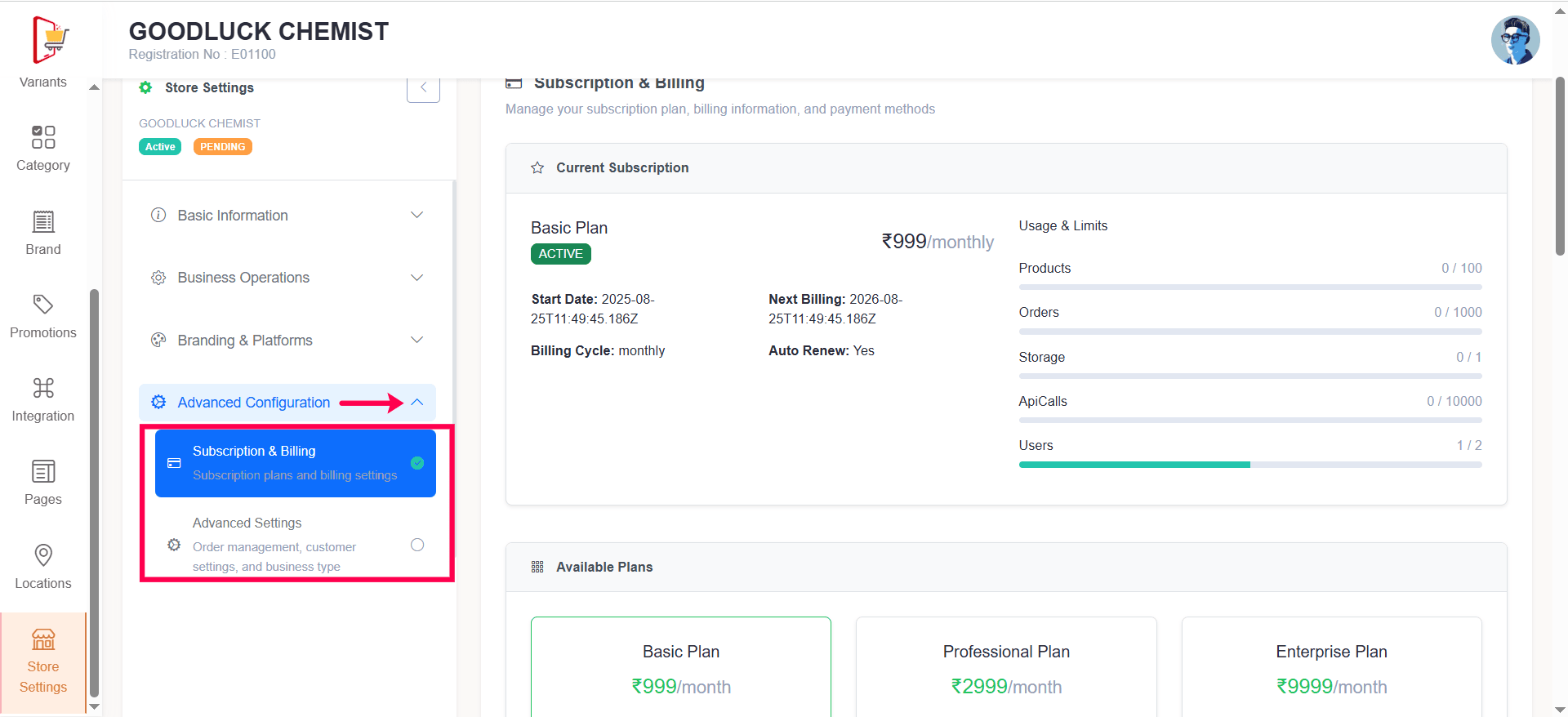
Task: Collapse the Advanced Configuration section
Action: pyautogui.click(x=417, y=403)
